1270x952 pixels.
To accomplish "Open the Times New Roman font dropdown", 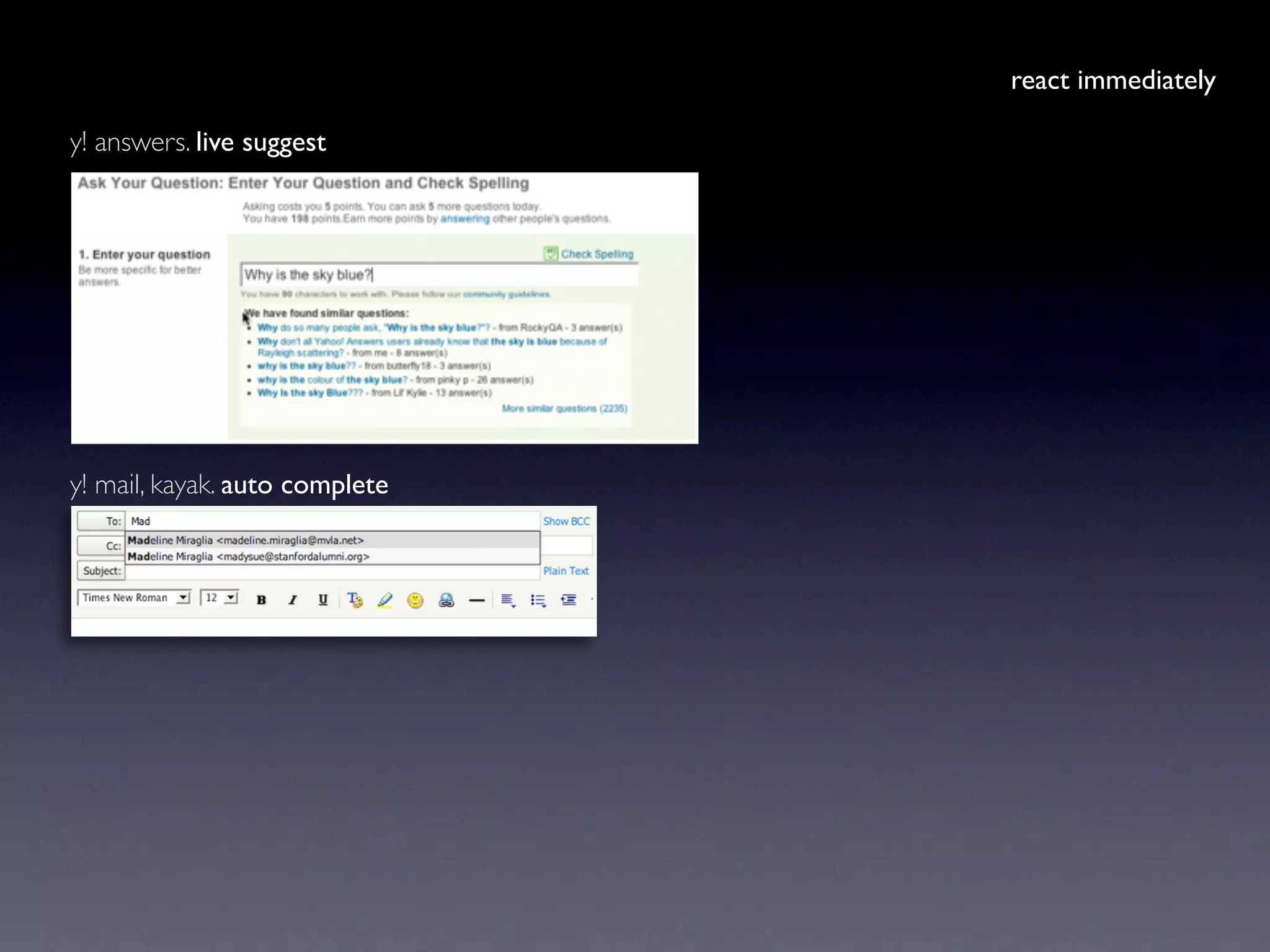I will (134, 597).
